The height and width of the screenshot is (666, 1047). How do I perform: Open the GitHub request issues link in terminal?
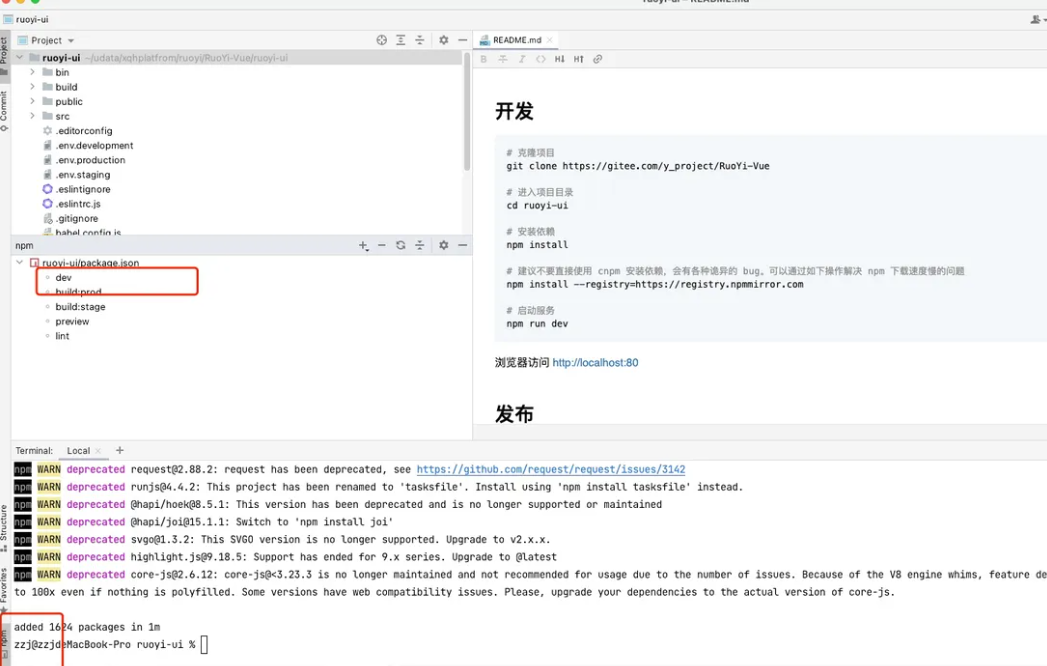pyautogui.click(x=551, y=470)
